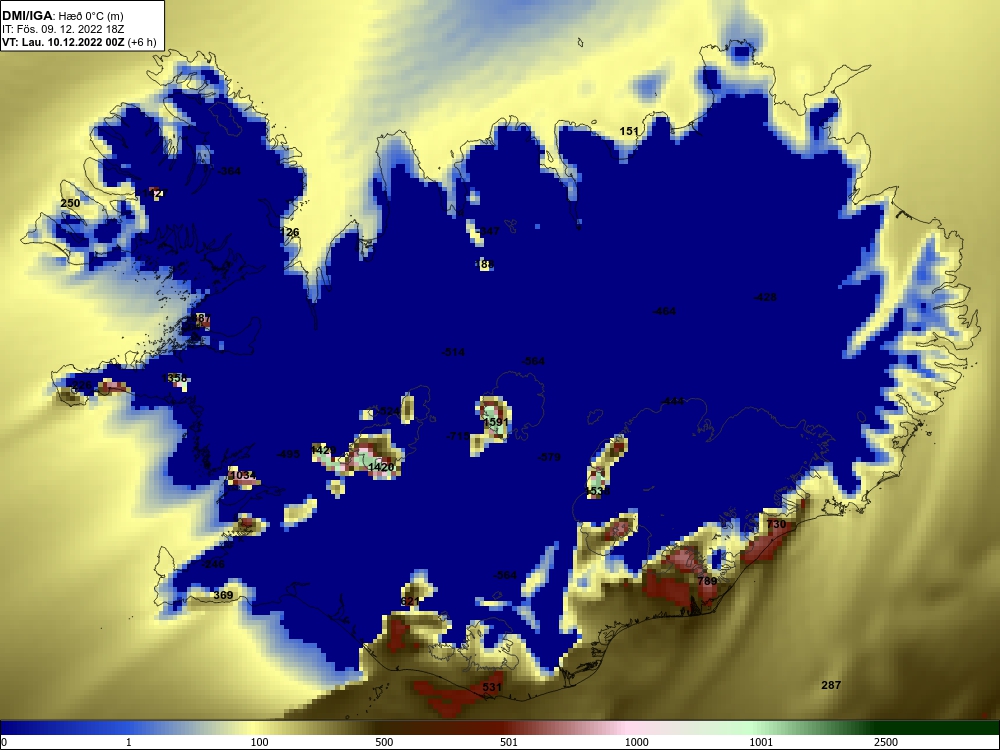Viewport: 1000px width, 750px height.
Task: Click the 'DMI/IGA: Hæð 0°C (m)' title text
Action: click(61, 15)
